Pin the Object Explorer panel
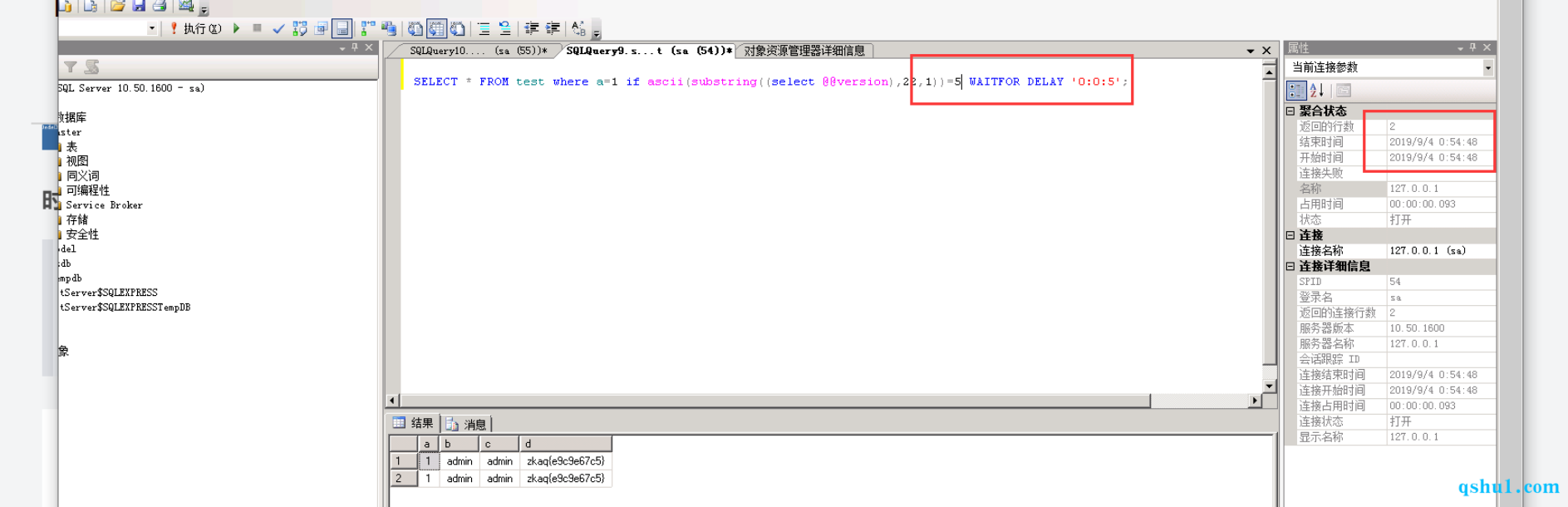Screen dimensions: 1568x507 [355, 48]
